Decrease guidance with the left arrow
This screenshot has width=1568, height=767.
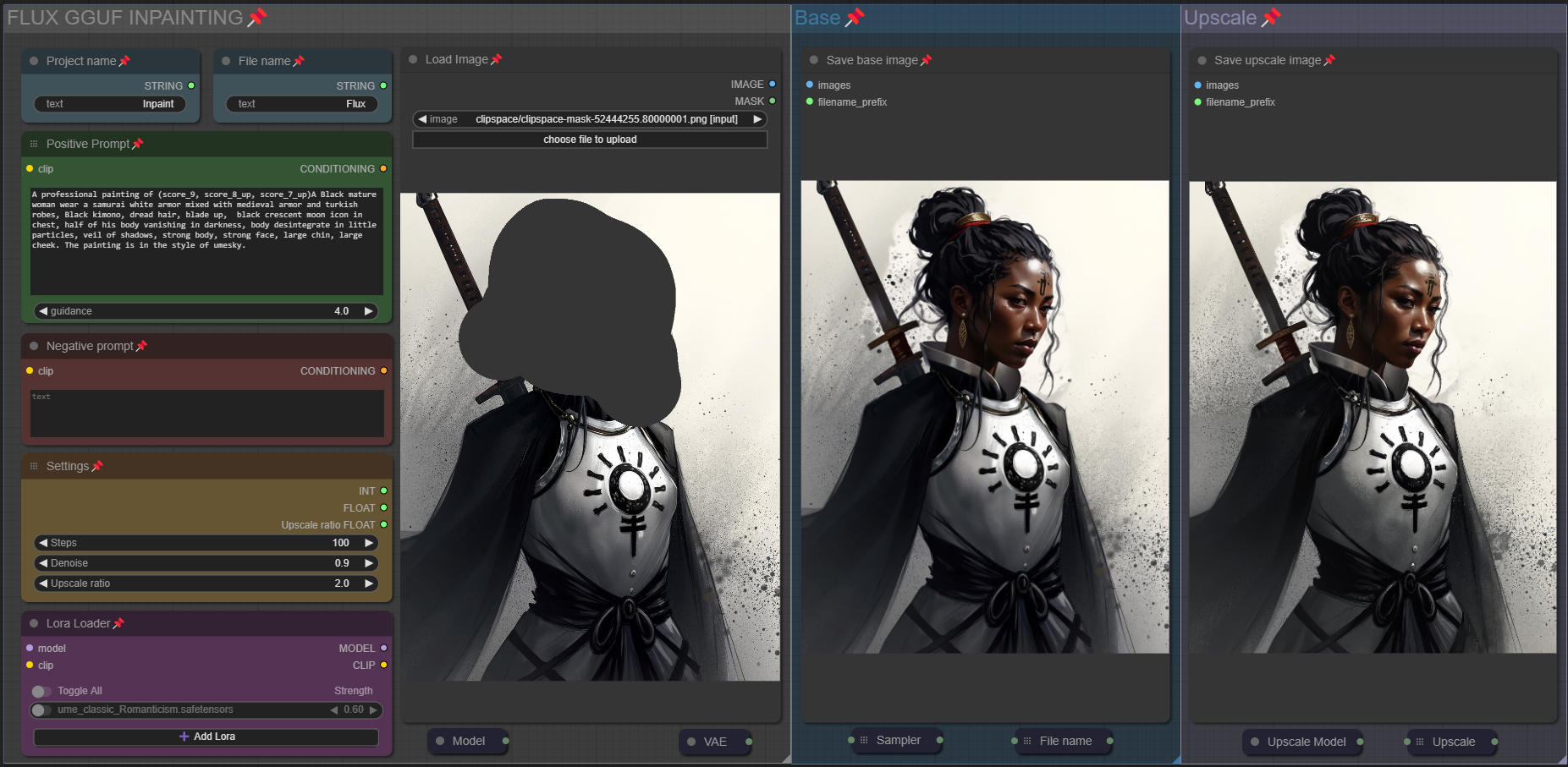(x=43, y=311)
